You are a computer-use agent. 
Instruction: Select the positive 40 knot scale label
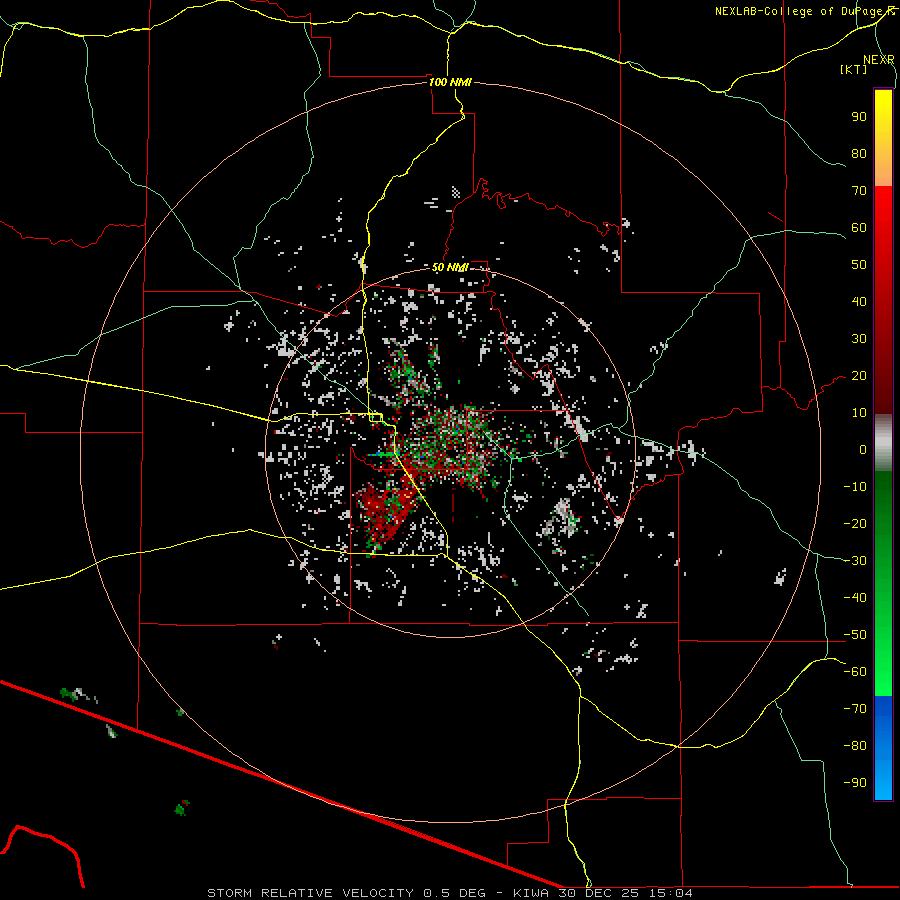point(859,302)
